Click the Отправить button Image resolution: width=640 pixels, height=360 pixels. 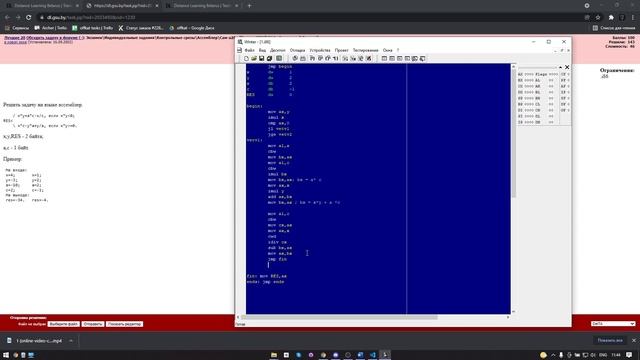[x=93, y=324]
